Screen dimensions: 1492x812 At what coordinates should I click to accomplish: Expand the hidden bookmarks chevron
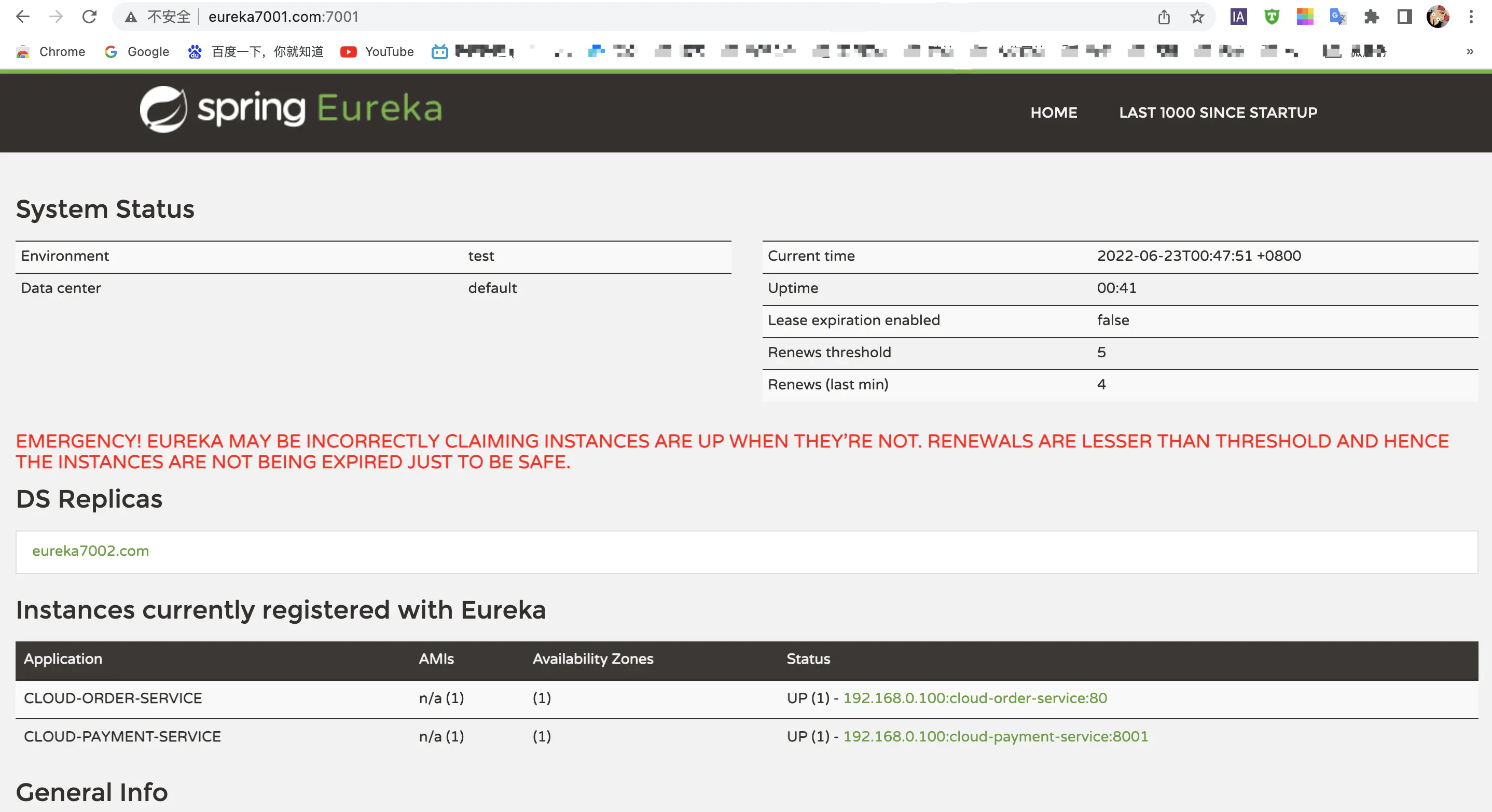1469,51
